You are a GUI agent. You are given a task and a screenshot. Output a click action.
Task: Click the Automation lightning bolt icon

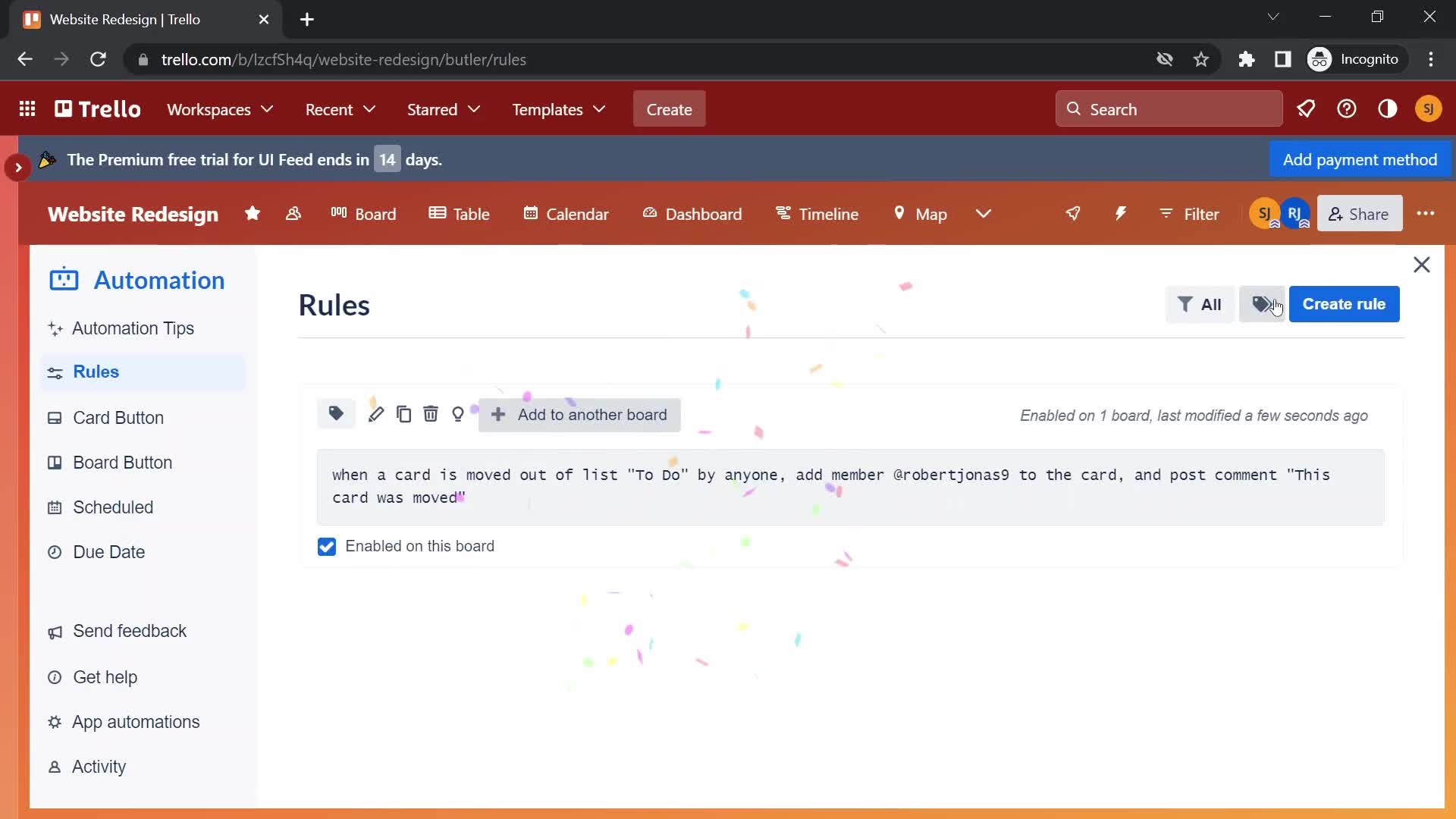point(1119,214)
